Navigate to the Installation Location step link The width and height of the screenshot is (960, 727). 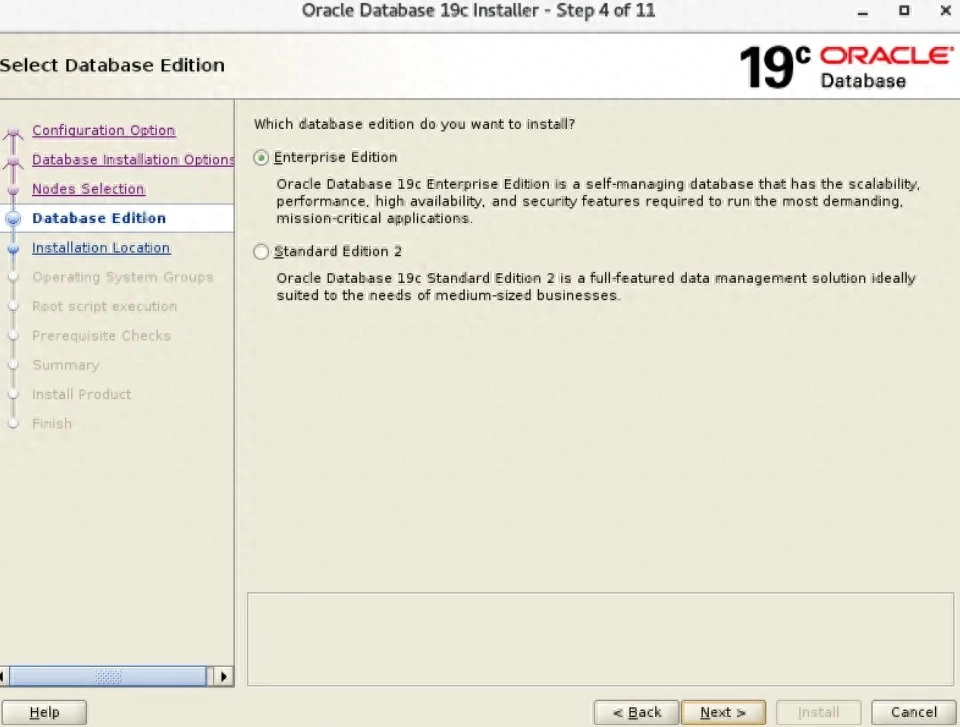[101, 248]
